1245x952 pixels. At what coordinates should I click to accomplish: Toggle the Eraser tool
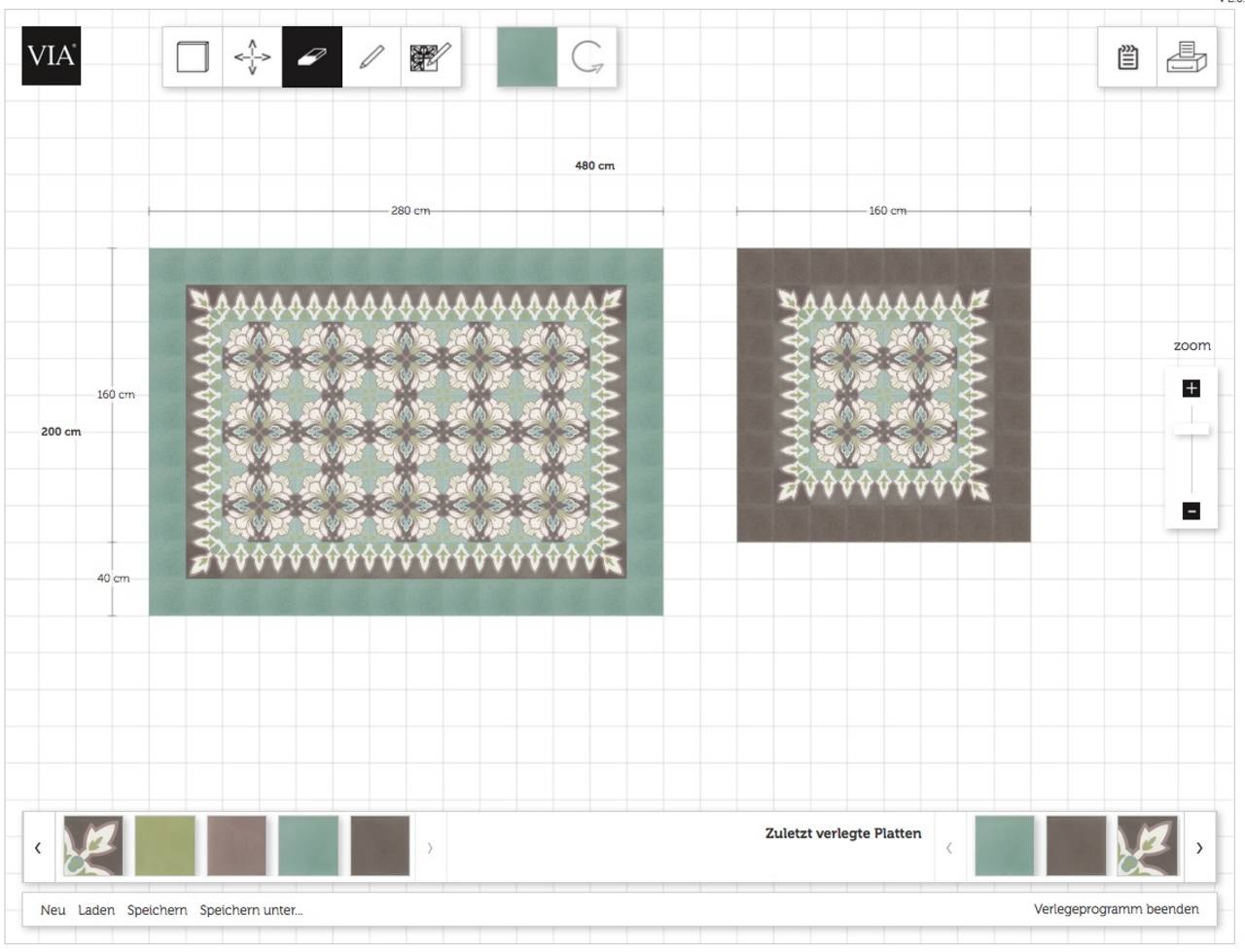312,57
